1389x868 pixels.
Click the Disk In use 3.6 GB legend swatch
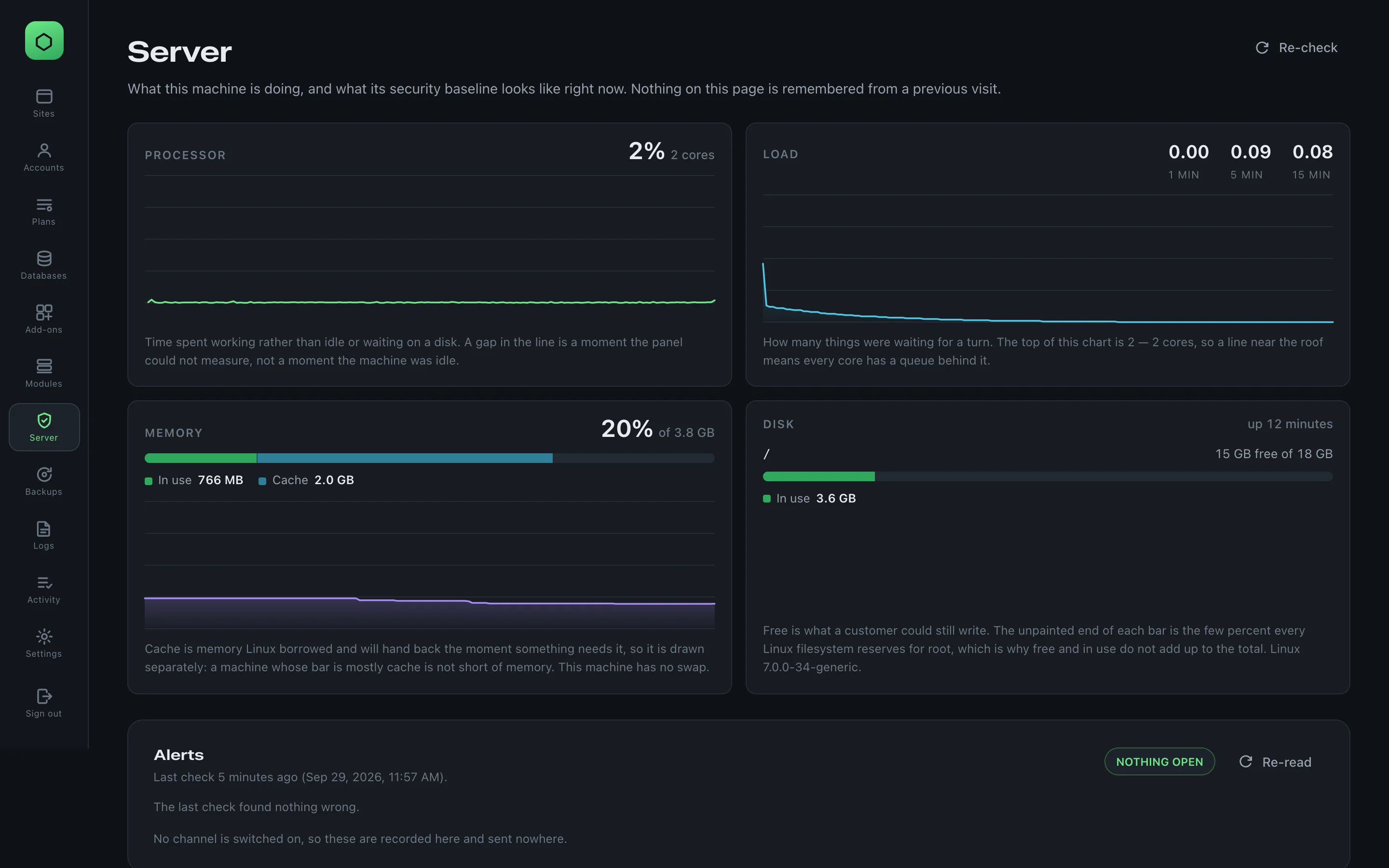coord(767,499)
